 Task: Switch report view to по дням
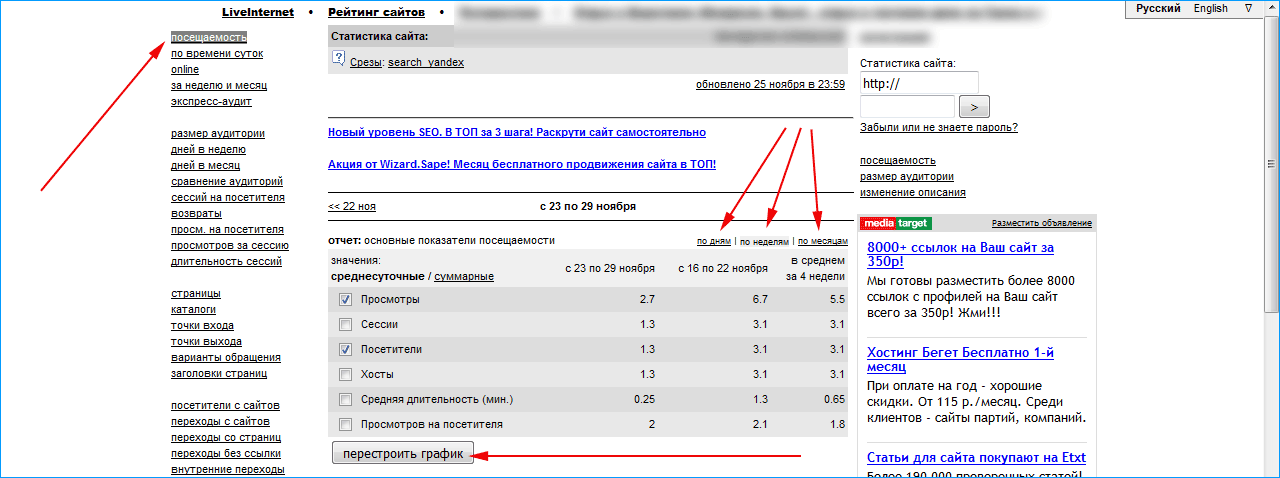[714, 241]
